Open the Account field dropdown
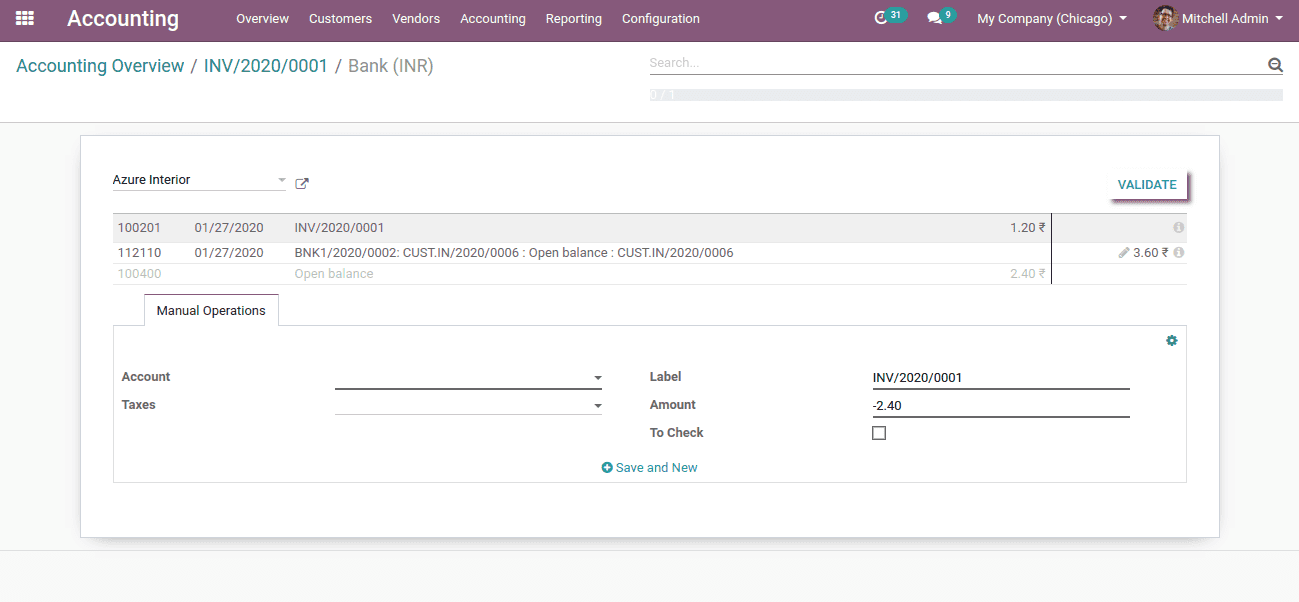The height and width of the screenshot is (602, 1299). tap(598, 378)
